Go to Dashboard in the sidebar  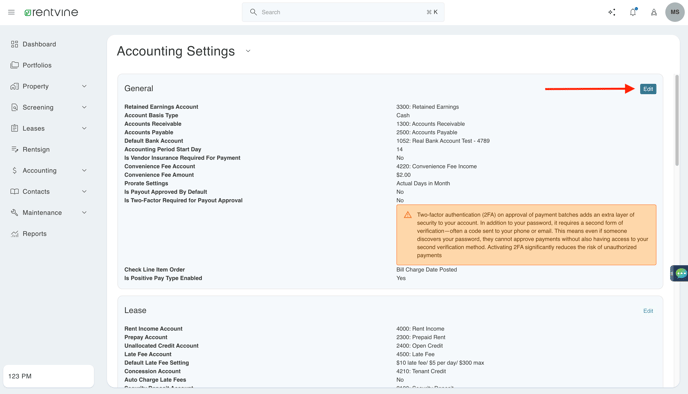point(39,44)
